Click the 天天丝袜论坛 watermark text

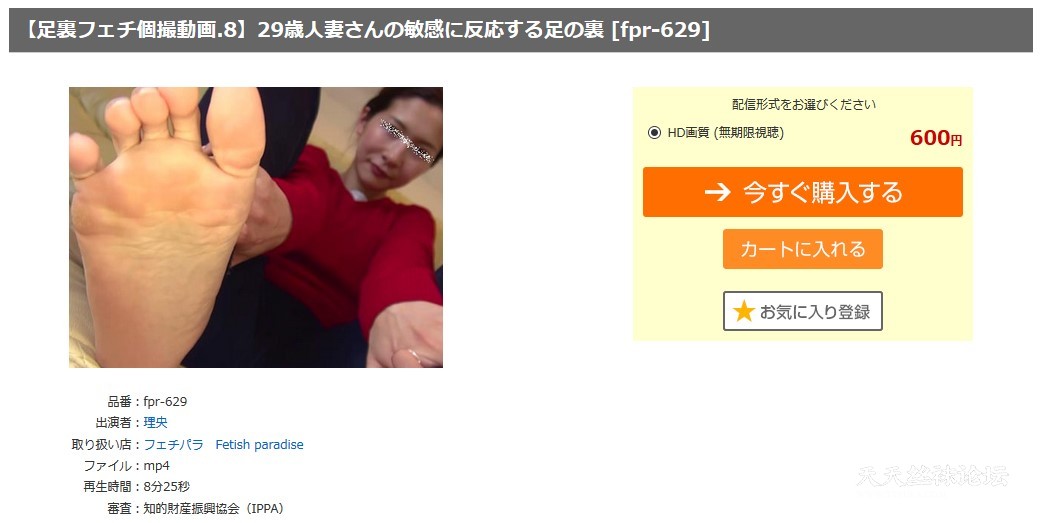coord(932,476)
